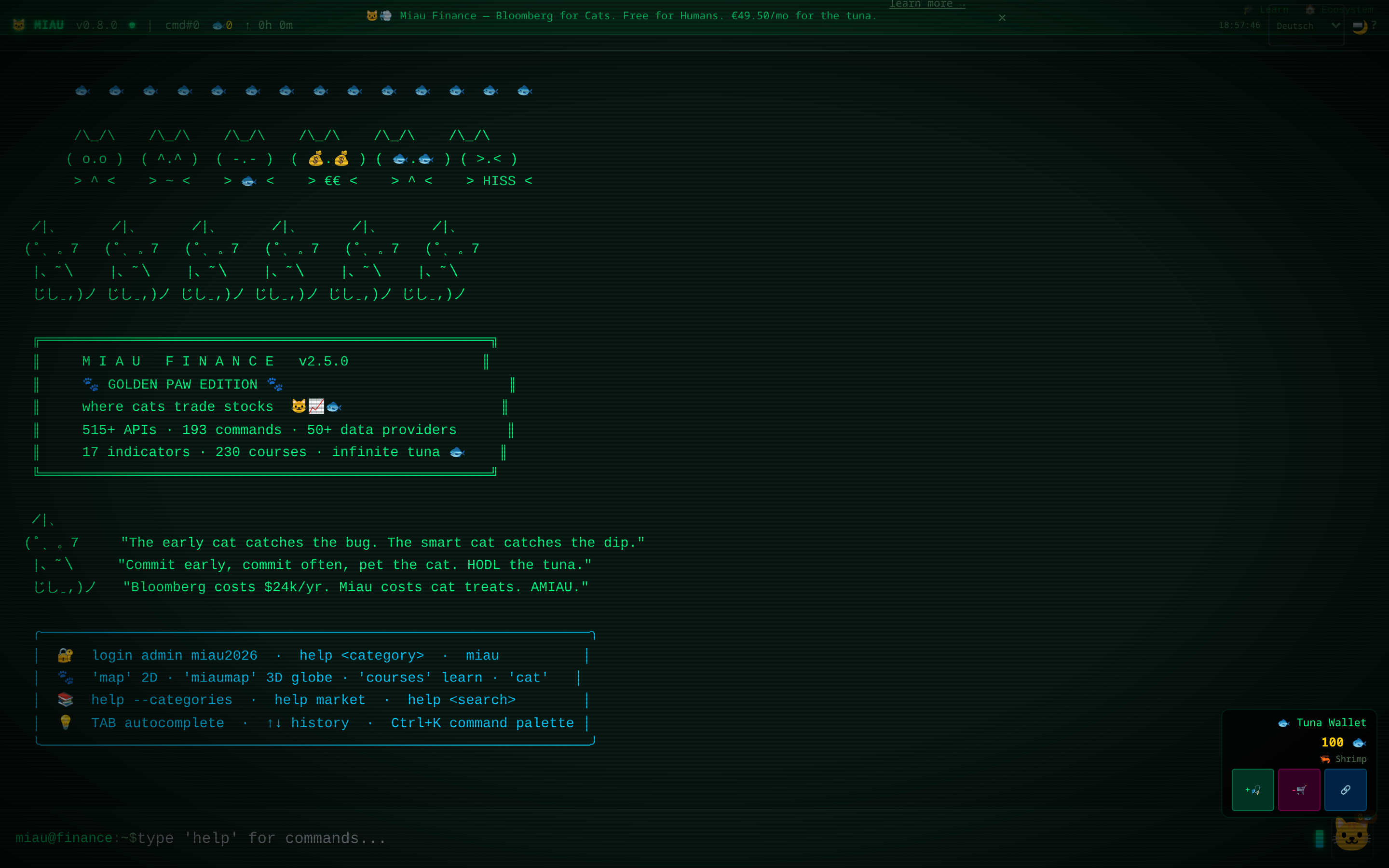The image size is (1389, 868).
Task: Click the spend tuna shopping cart button
Action: [1299, 790]
